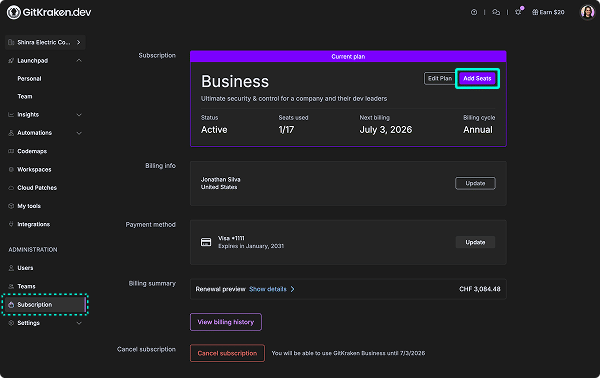Screen dimensions: 600x378
Task: Click the renewal amount CHF 3,084.48
Action: pyautogui.click(x=480, y=289)
